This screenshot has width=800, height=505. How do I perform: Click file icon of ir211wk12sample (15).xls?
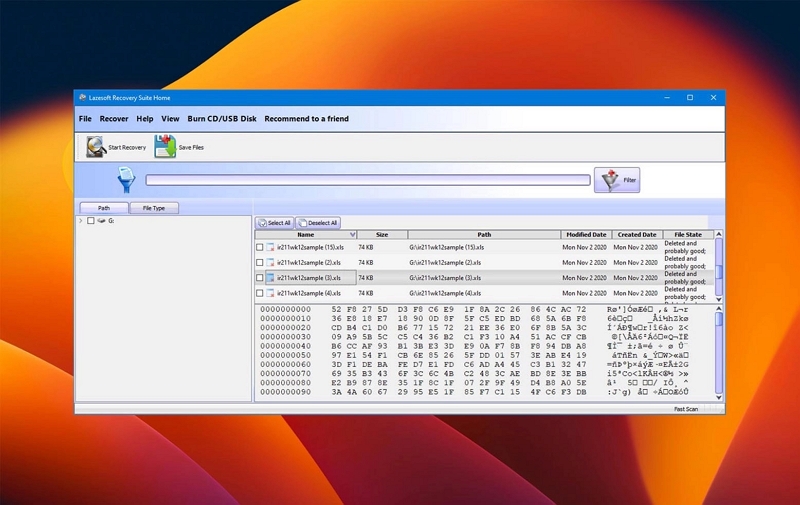click(x=270, y=247)
